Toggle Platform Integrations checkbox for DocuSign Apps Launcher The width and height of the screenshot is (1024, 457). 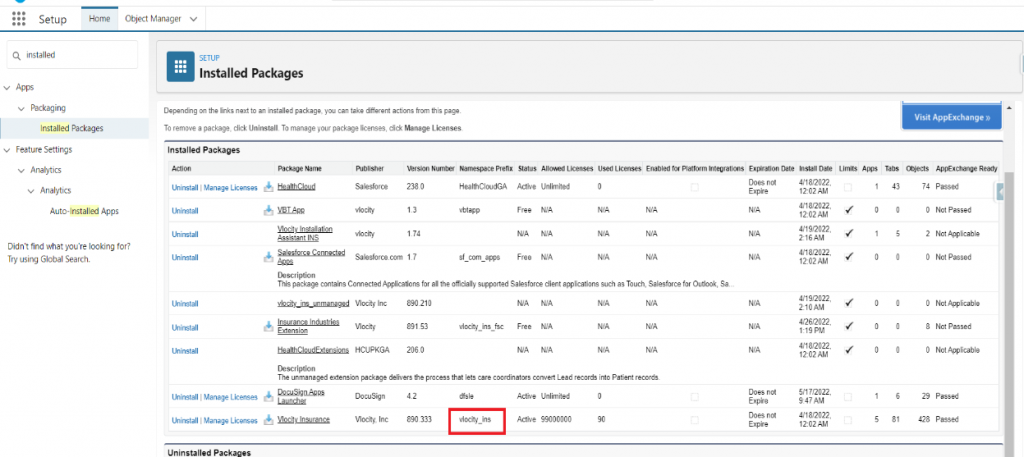pyautogui.click(x=694, y=396)
